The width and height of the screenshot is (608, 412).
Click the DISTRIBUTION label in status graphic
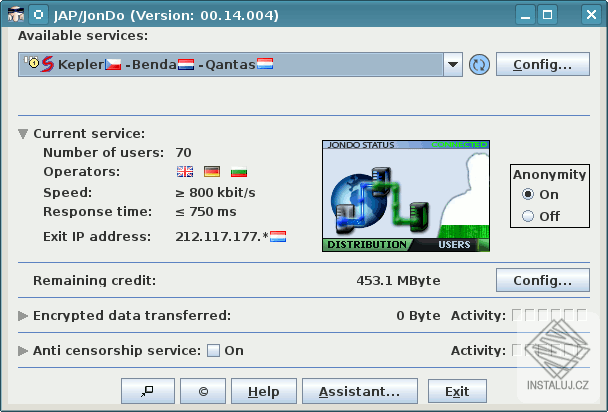pyautogui.click(x=367, y=245)
